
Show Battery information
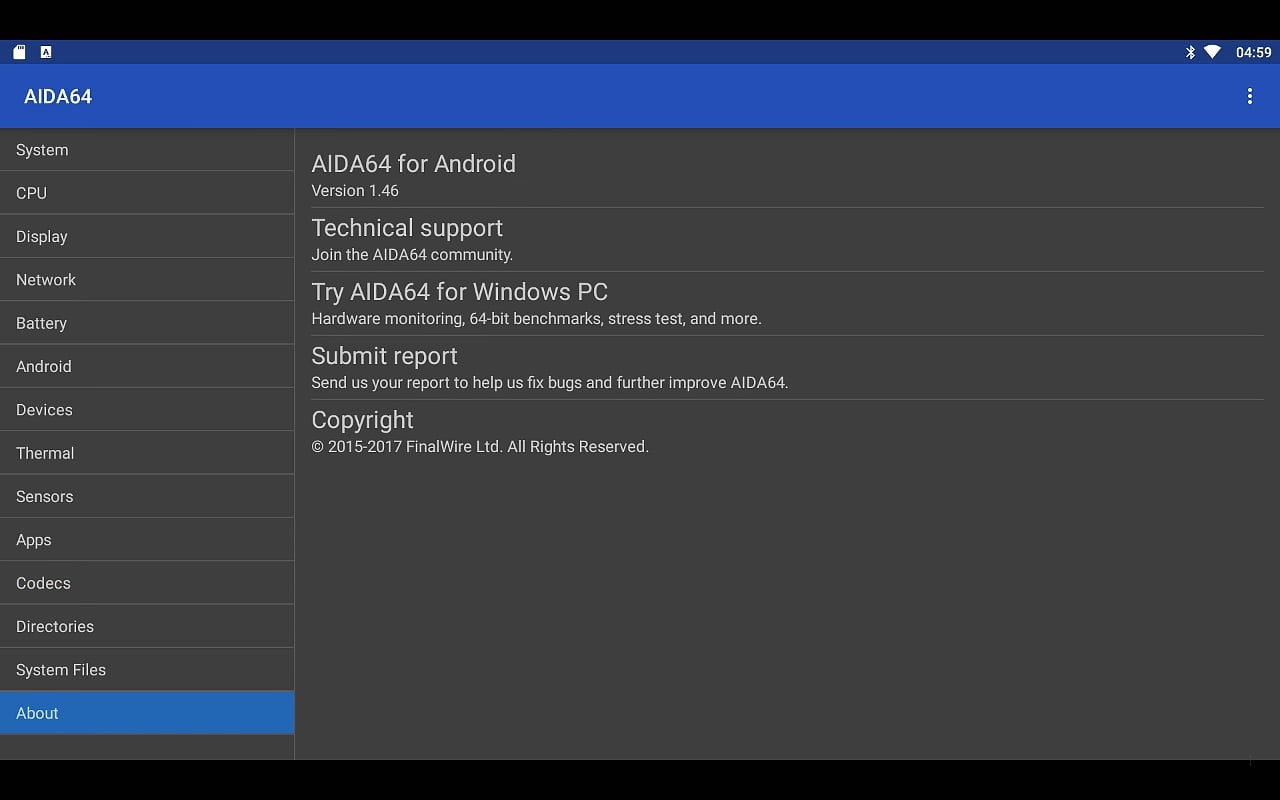coord(147,323)
